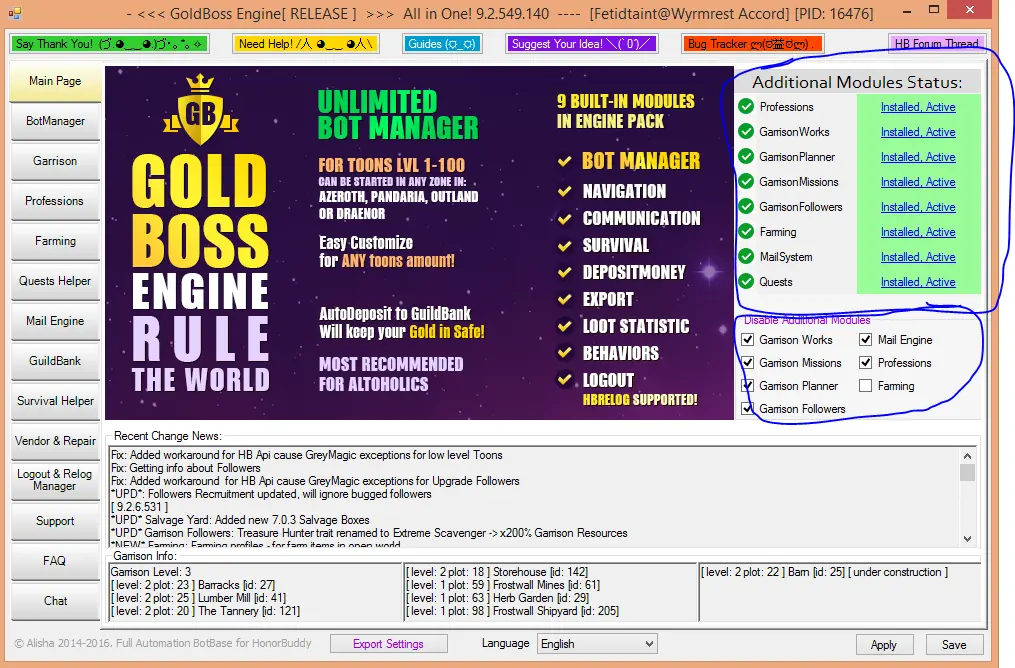Open the Bug Tracker button
The width and height of the screenshot is (1015, 668).
(x=752, y=43)
